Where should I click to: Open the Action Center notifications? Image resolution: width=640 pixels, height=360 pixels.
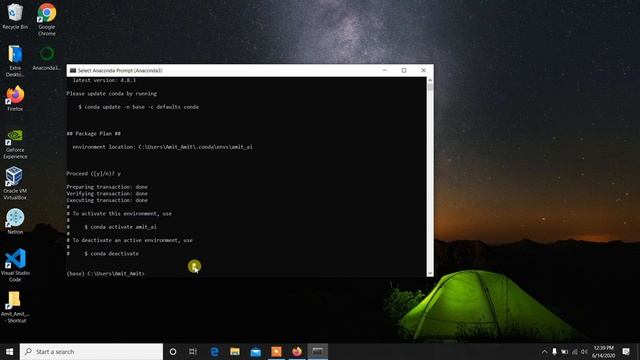626,351
